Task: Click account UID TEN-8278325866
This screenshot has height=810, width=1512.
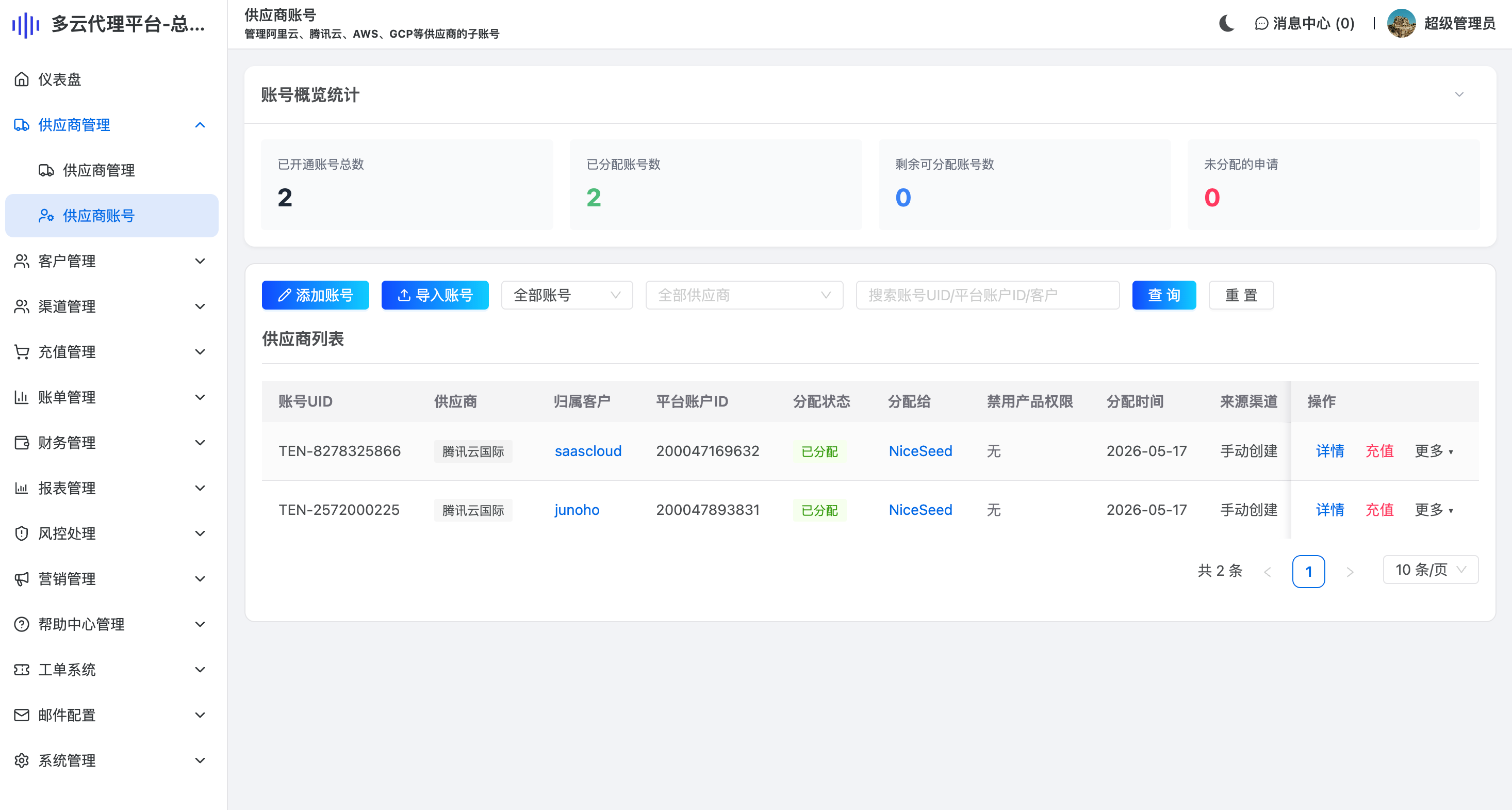Action: (339, 451)
